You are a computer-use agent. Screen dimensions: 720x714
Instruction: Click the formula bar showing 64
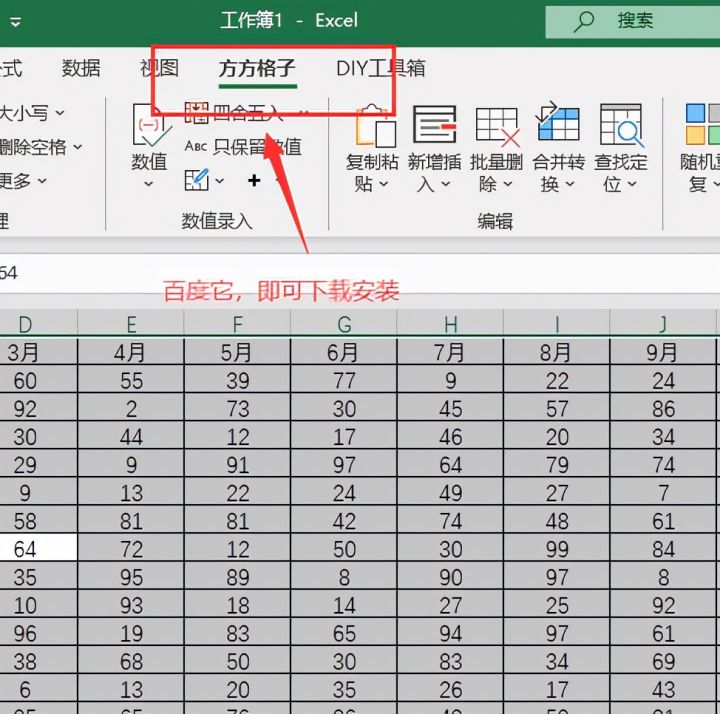tap(360, 273)
